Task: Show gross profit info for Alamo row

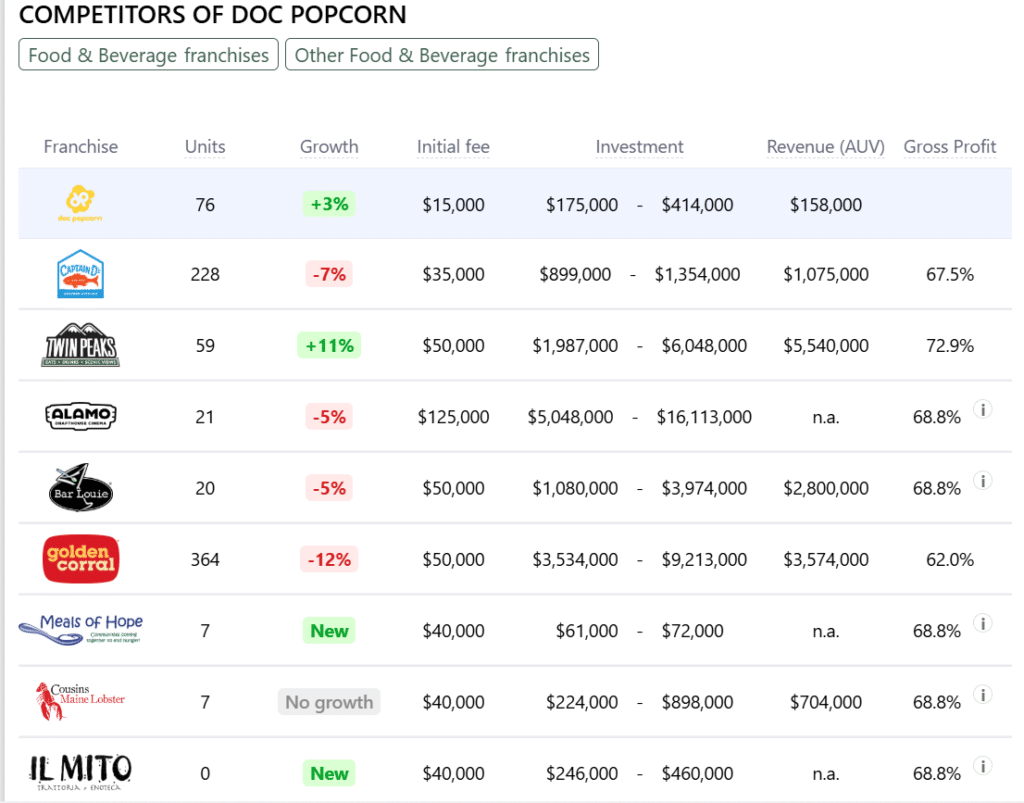Action: [x=983, y=409]
